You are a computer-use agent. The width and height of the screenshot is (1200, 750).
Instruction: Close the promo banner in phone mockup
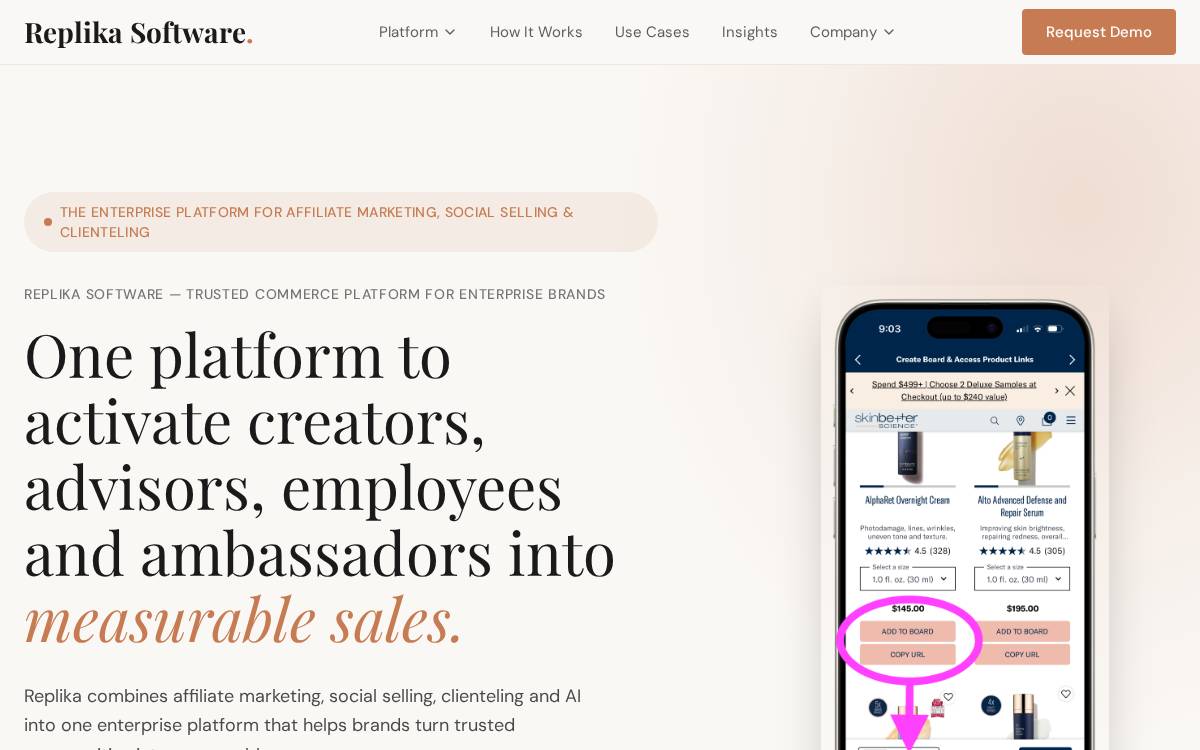1070,391
